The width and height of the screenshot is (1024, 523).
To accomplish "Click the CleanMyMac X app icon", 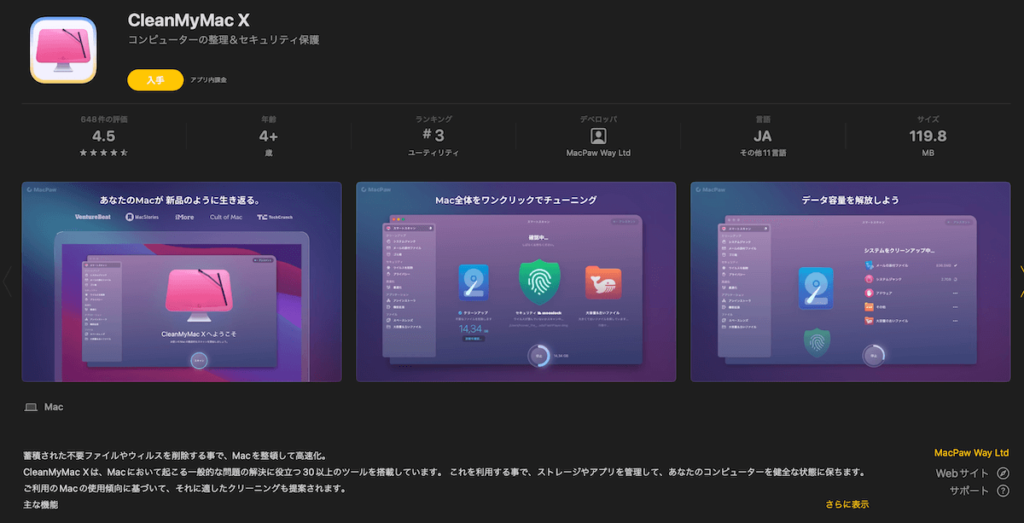I will pyautogui.click(x=63, y=50).
